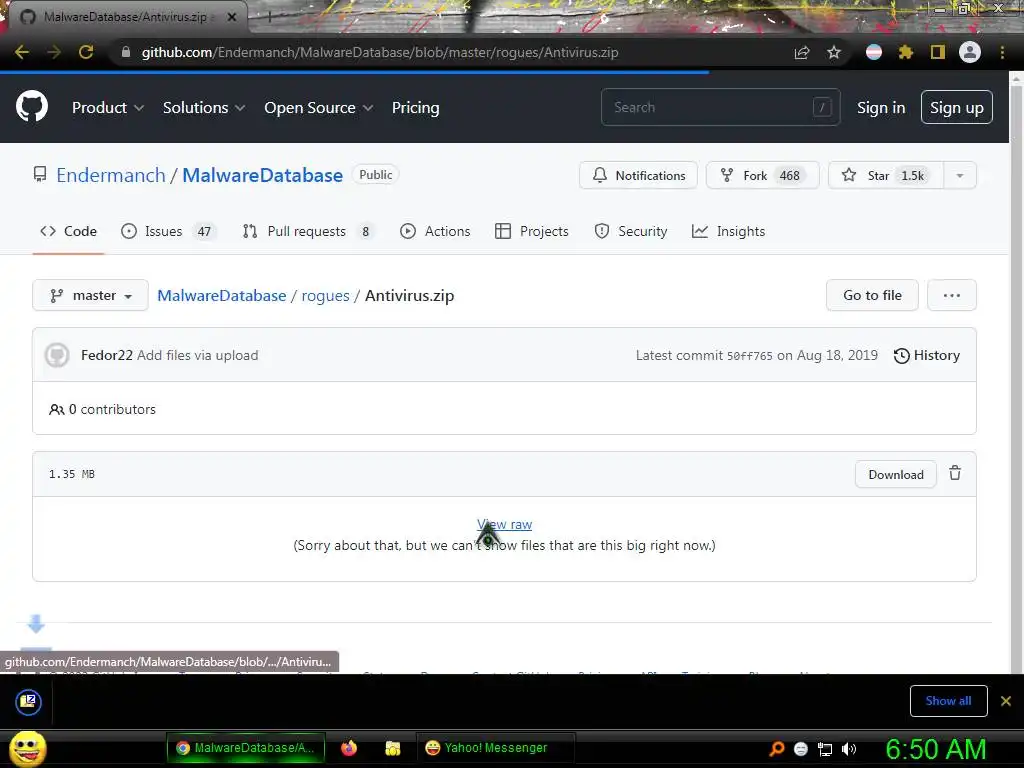
Task: Click the Go to file button
Action: pos(872,295)
